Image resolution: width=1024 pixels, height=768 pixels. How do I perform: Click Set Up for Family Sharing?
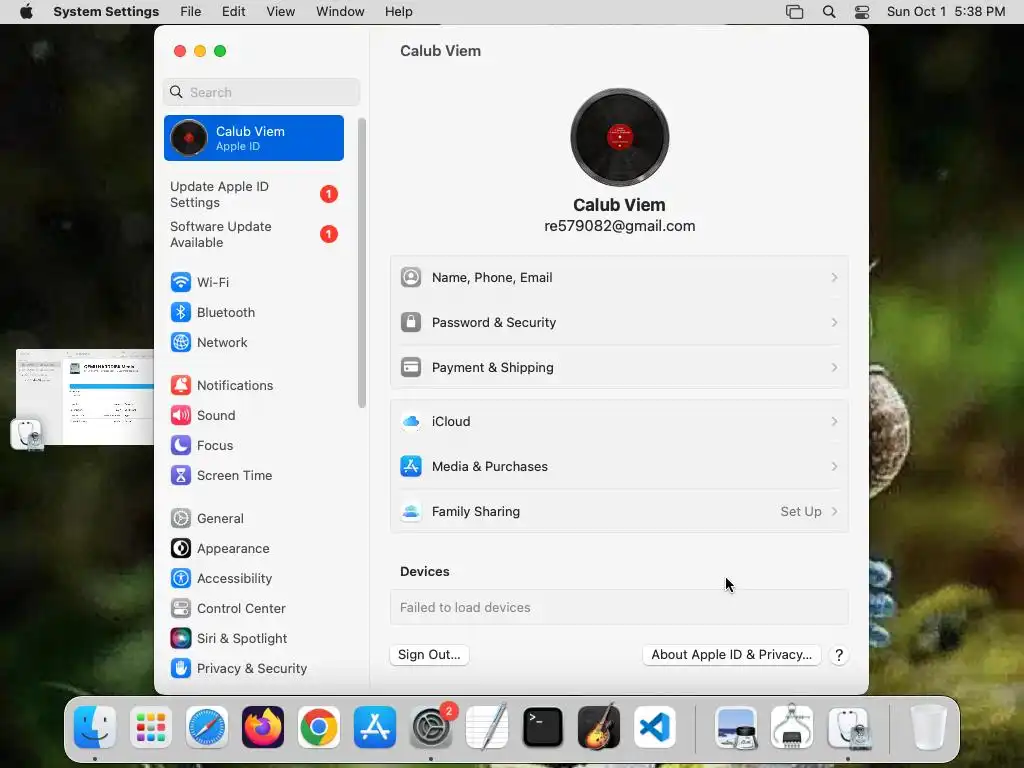click(x=801, y=511)
